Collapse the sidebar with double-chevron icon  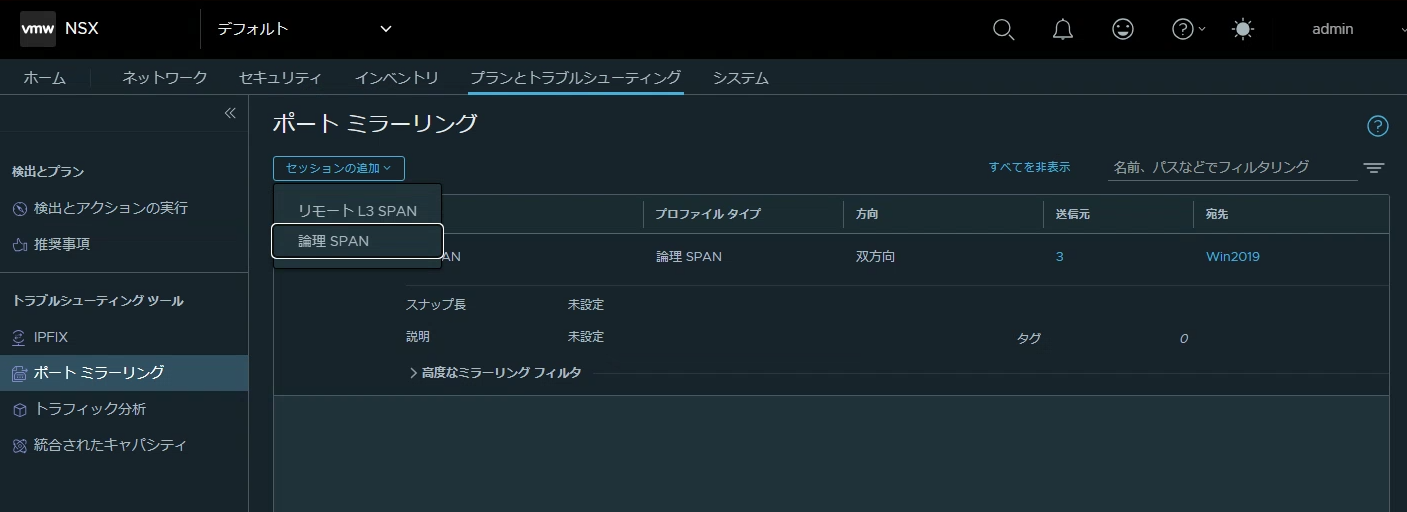click(x=230, y=113)
